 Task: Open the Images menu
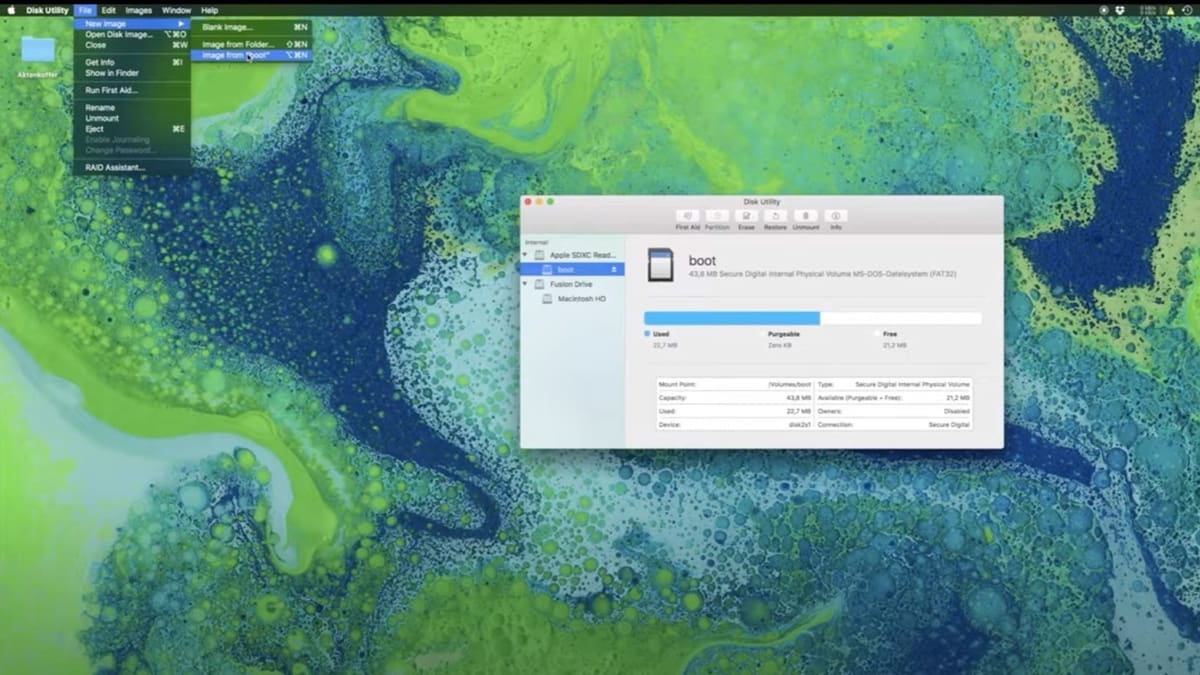pyautogui.click(x=138, y=10)
